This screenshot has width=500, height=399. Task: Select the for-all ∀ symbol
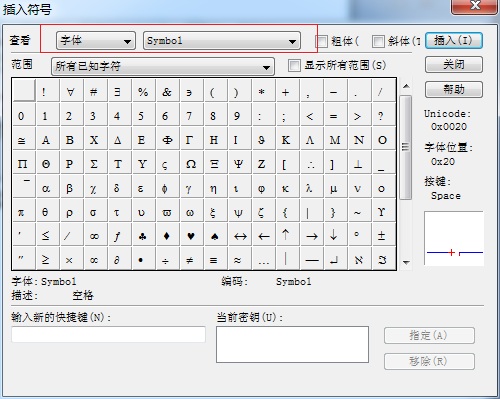(x=70, y=92)
